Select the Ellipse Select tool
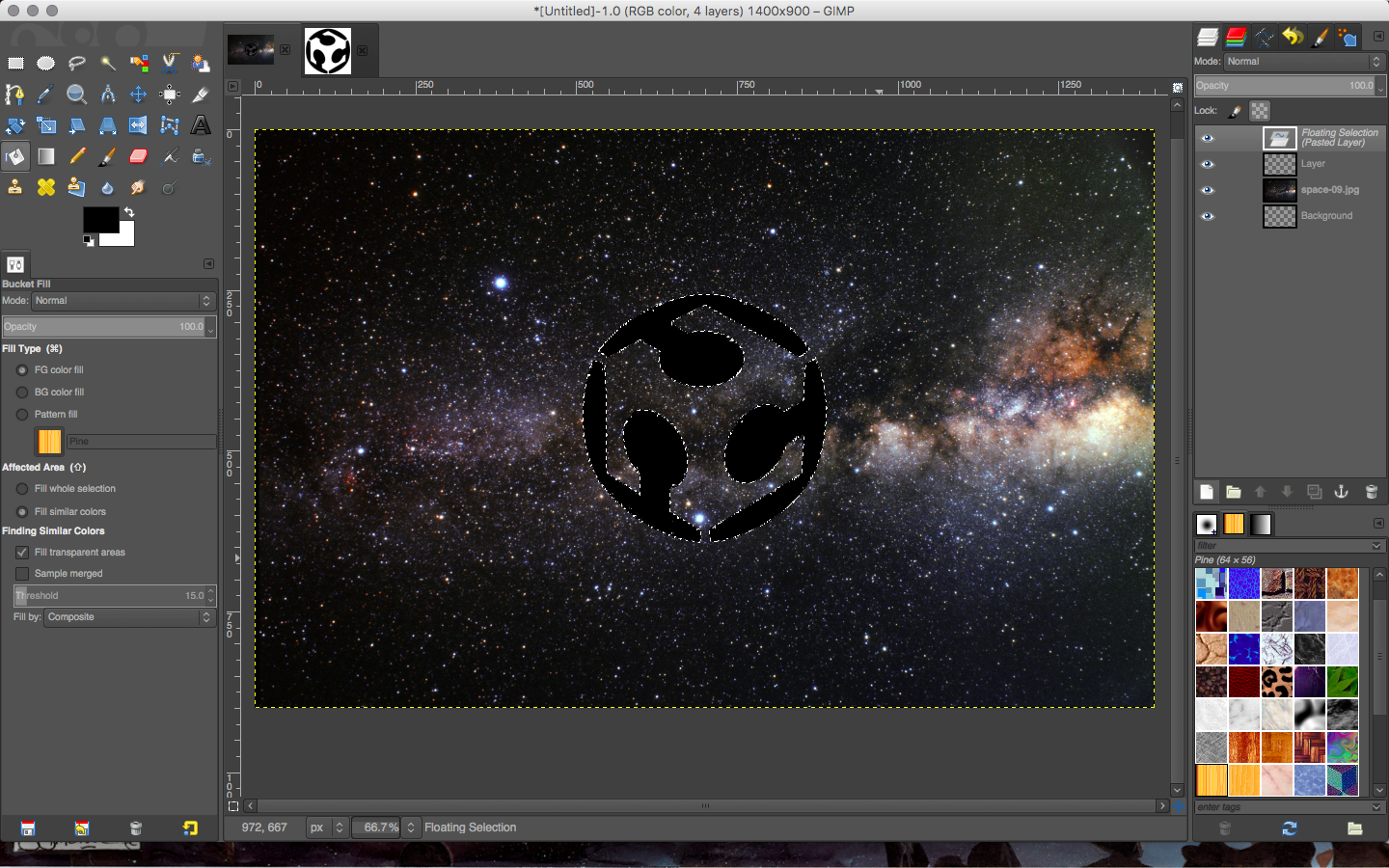The image size is (1389, 868). point(46,64)
